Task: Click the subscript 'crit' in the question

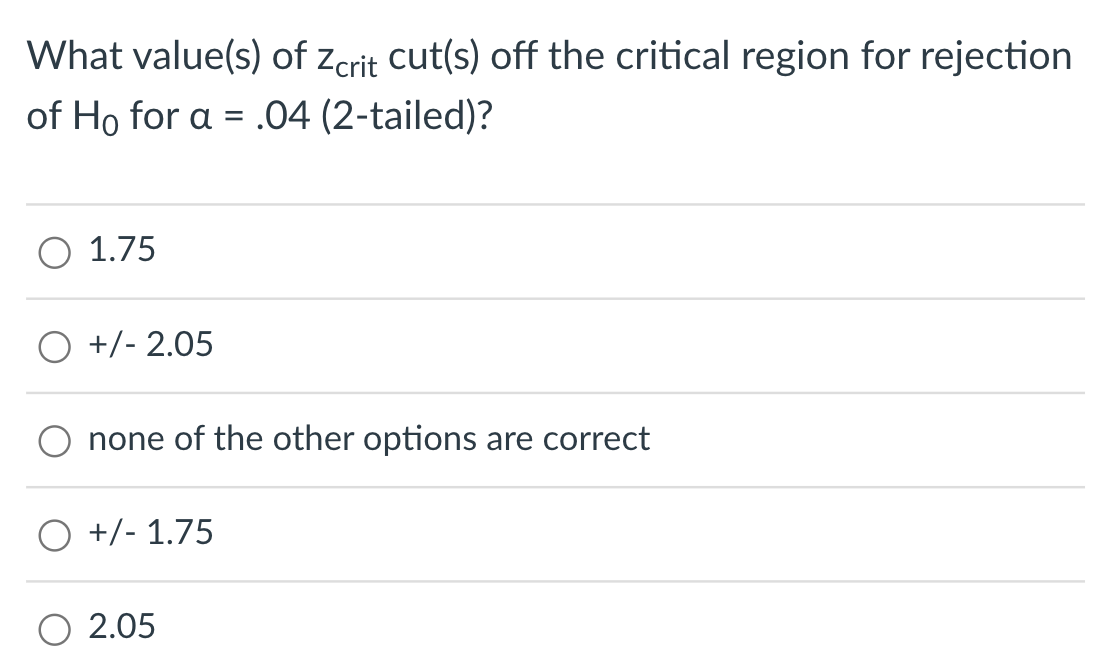Action: 358,66
